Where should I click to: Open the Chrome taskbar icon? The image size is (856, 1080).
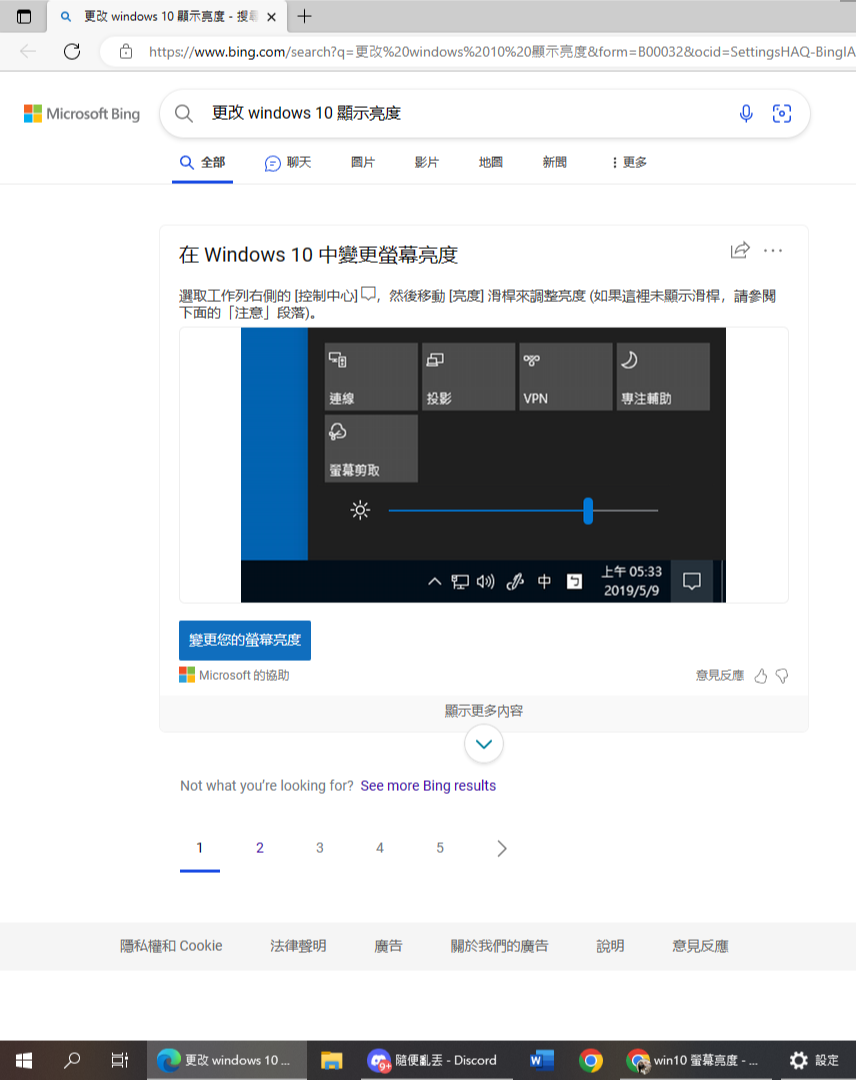pyautogui.click(x=590, y=1060)
